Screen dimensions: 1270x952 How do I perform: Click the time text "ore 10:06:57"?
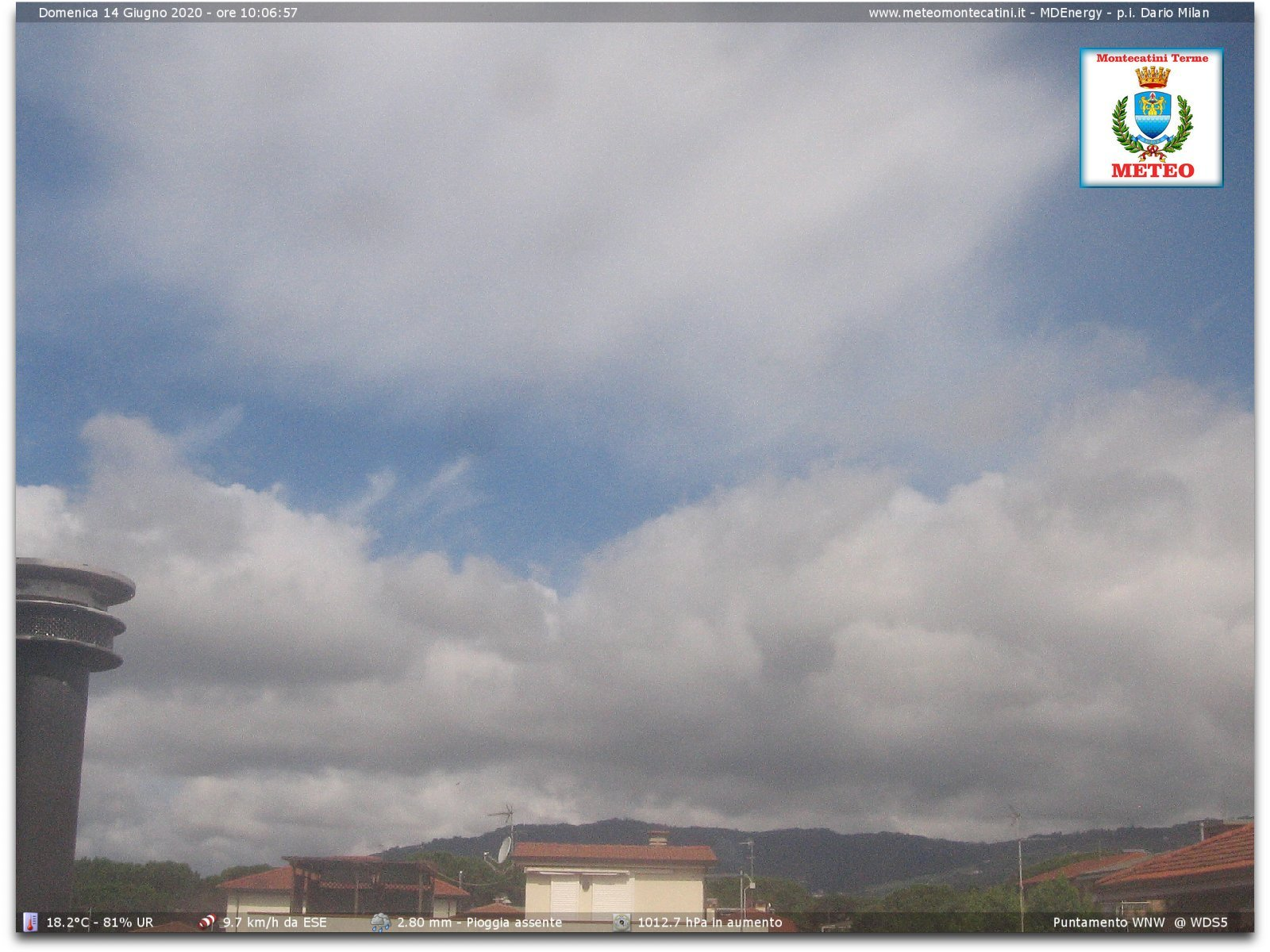tap(256, 13)
